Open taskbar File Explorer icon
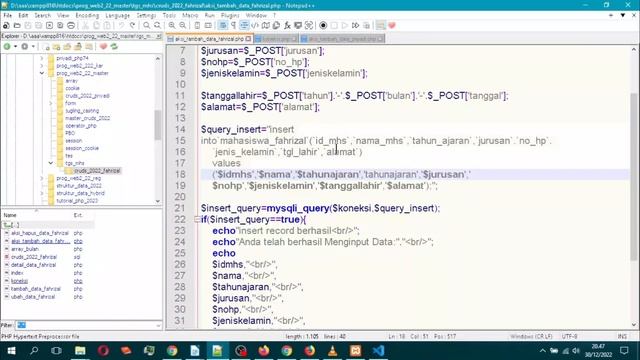 (x=80, y=351)
